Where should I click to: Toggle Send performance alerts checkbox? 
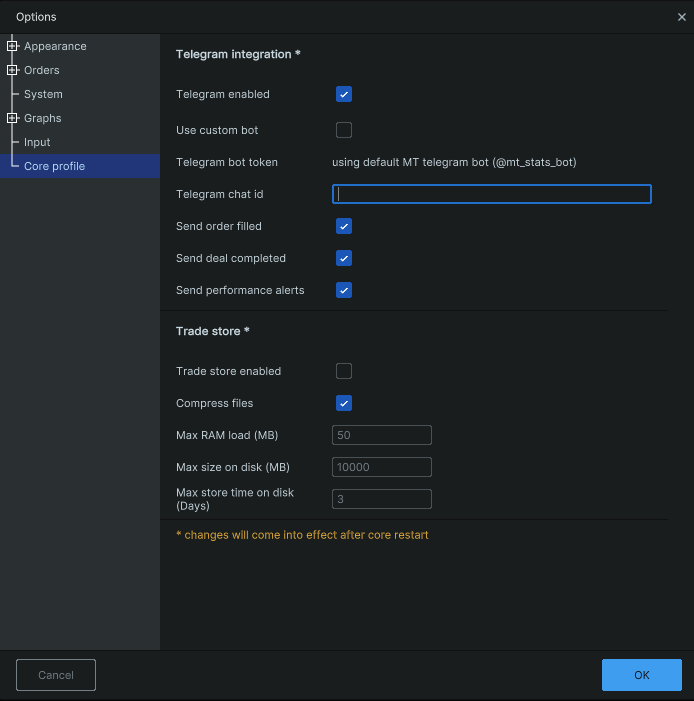coord(344,290)
